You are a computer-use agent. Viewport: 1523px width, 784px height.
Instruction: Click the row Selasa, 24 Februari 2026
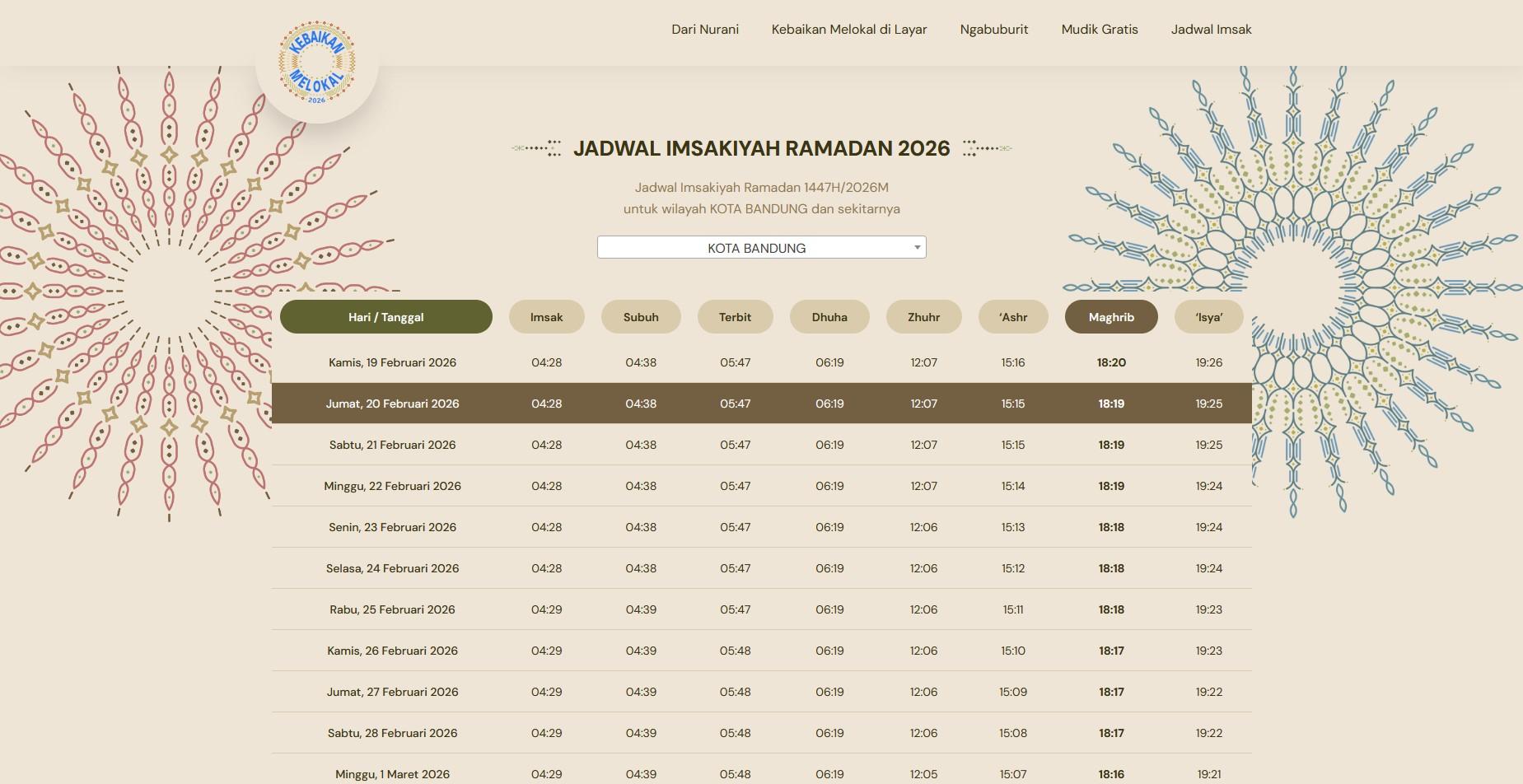(762, 568)
